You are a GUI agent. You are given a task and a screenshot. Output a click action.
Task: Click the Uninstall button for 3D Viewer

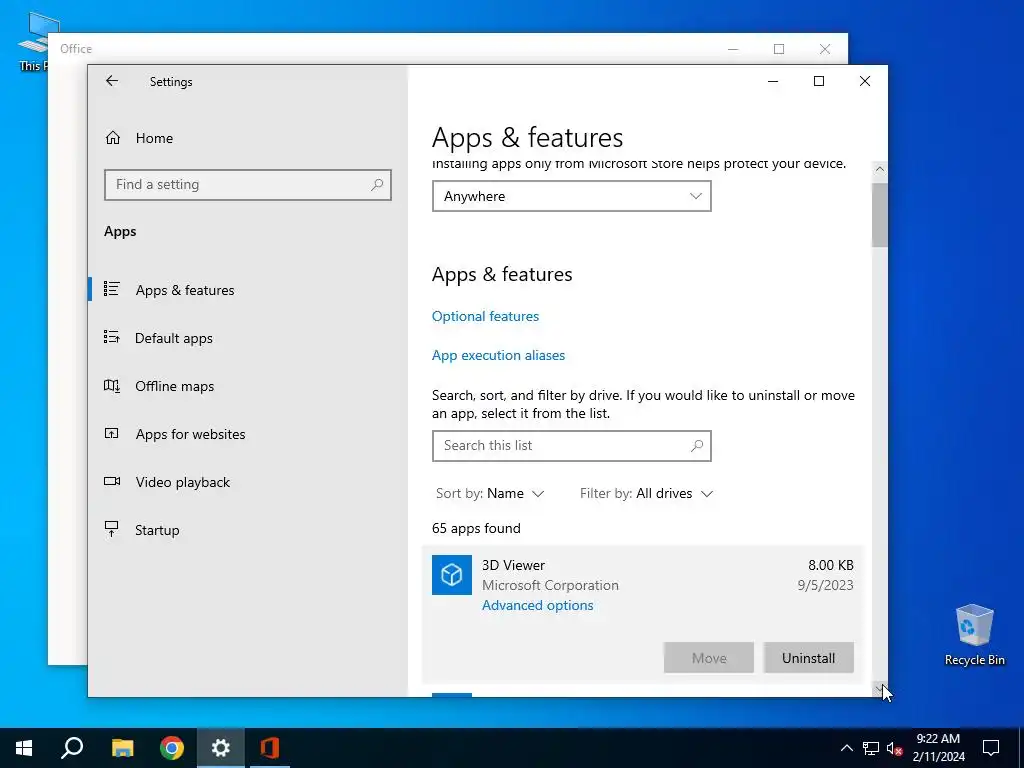point(808,658)
